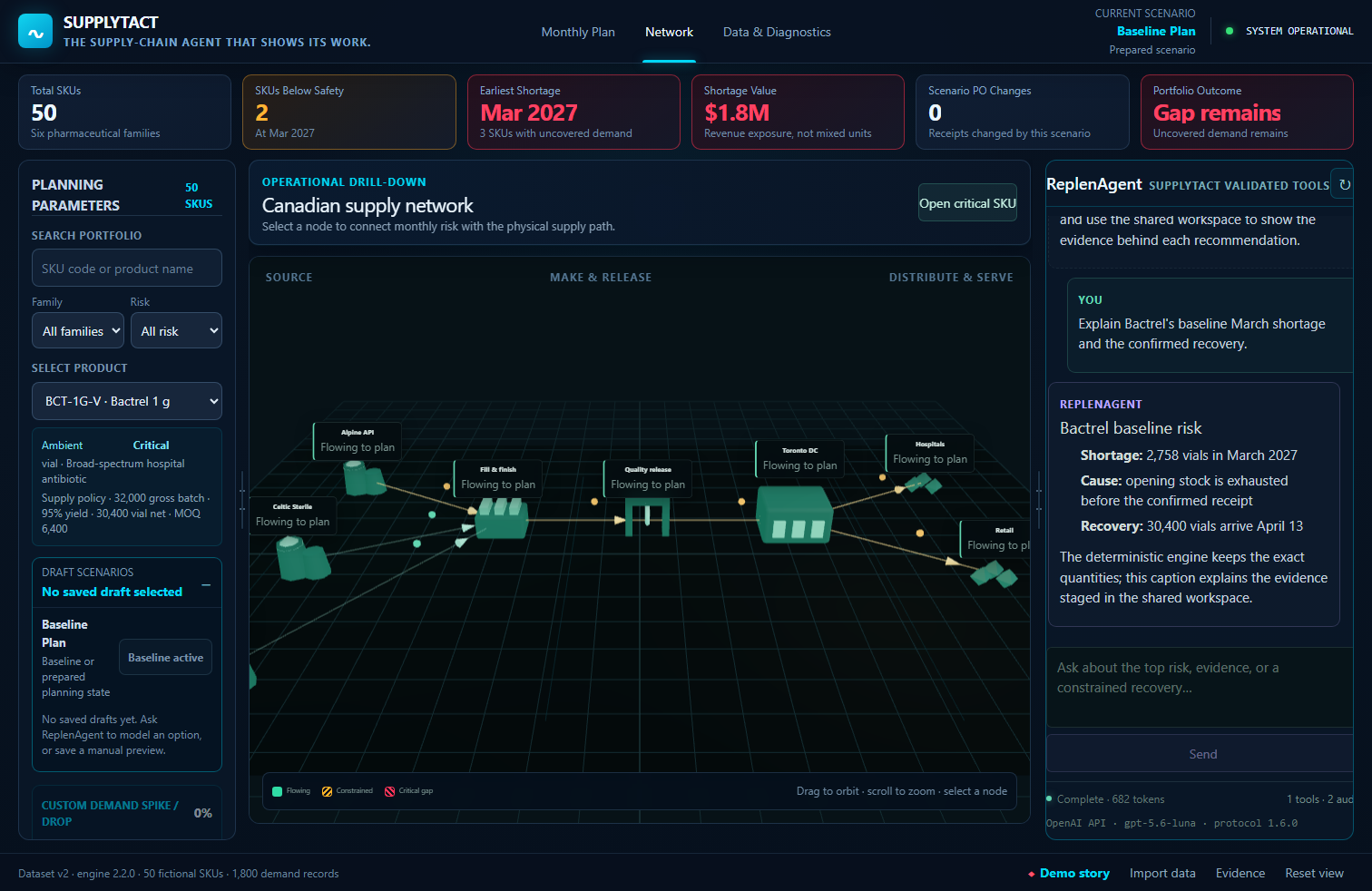Click the 50 SKUs count link
The width and height of the screenshot is (1372, 891).
[199, 195]
